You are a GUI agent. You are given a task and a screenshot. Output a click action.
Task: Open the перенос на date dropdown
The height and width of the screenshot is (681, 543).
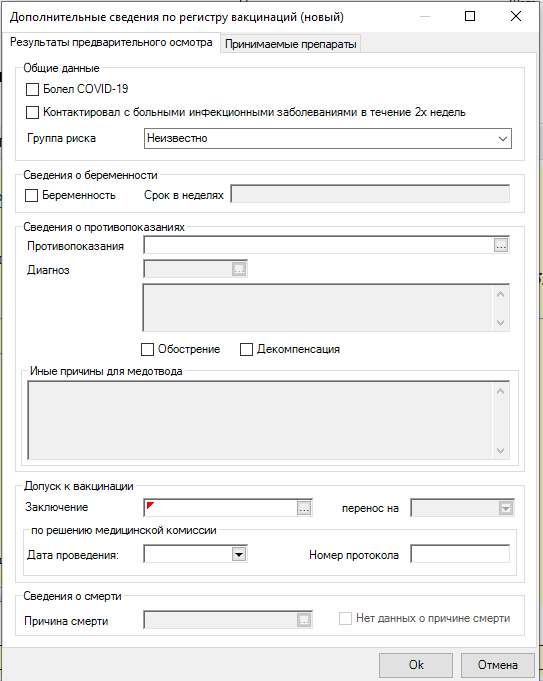click(506, 508)
